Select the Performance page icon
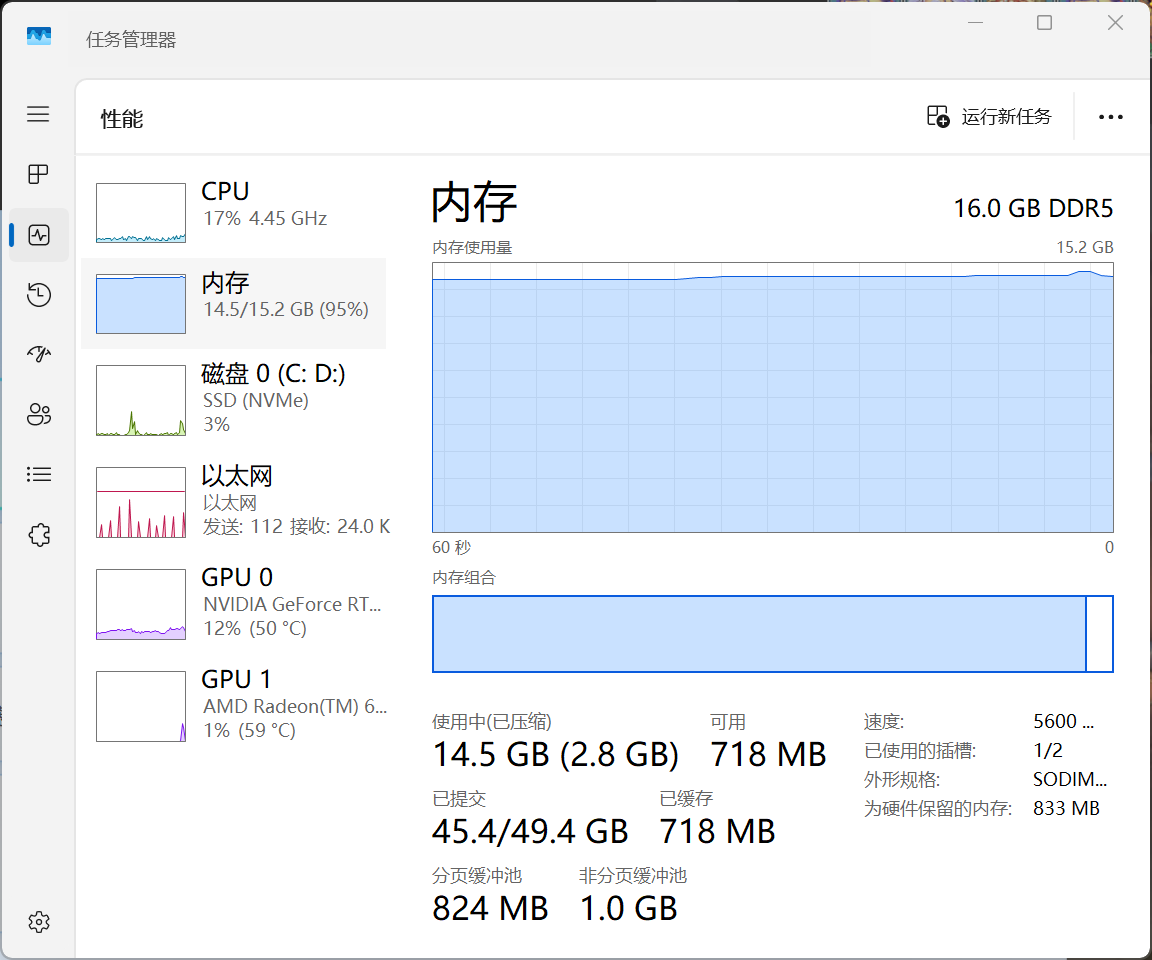This screenshot has width=1152, height=960. [x=39, y=235]
